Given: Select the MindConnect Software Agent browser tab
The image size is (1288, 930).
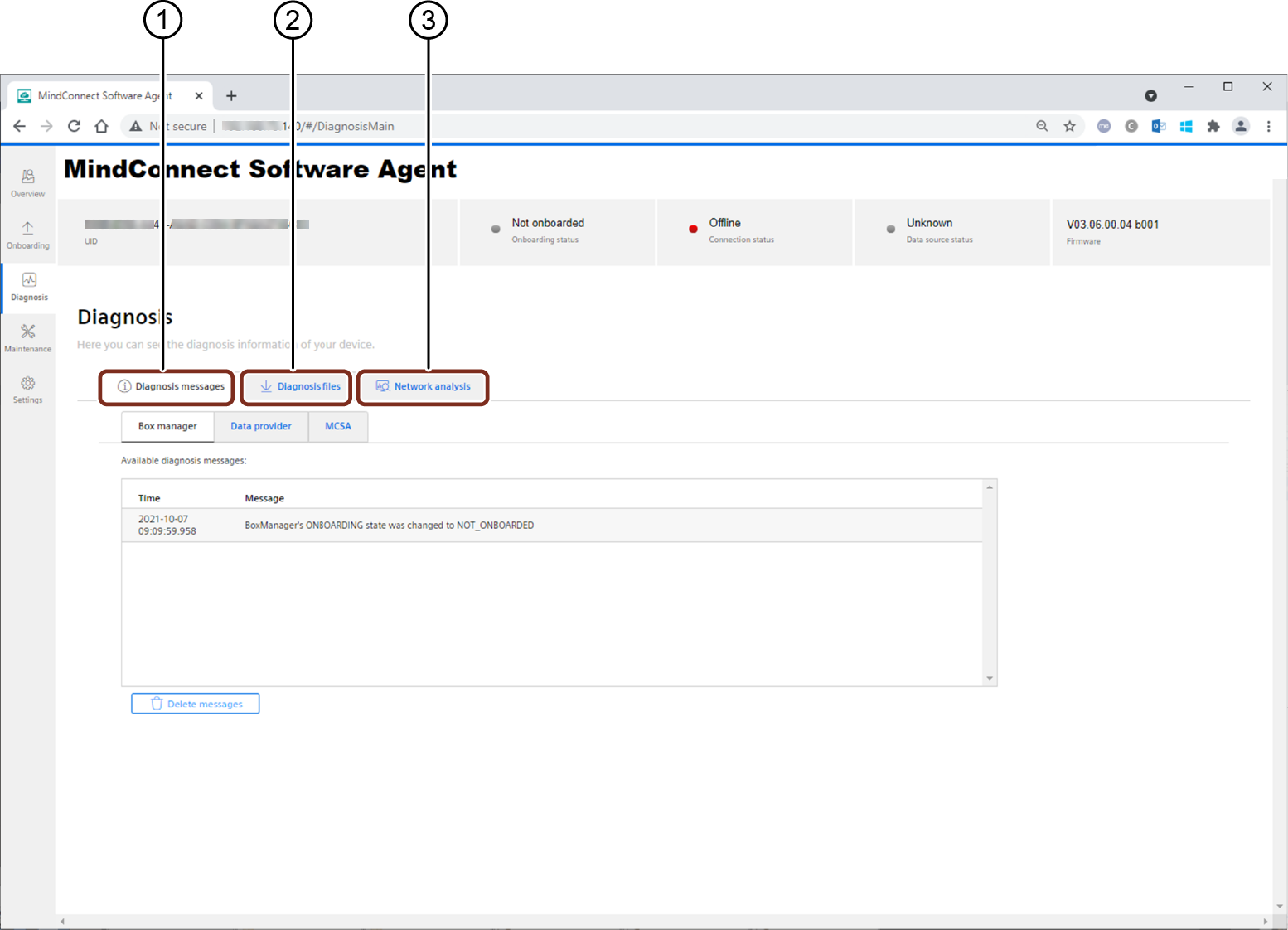Looking at the screenshot, I should click(110, 96).
